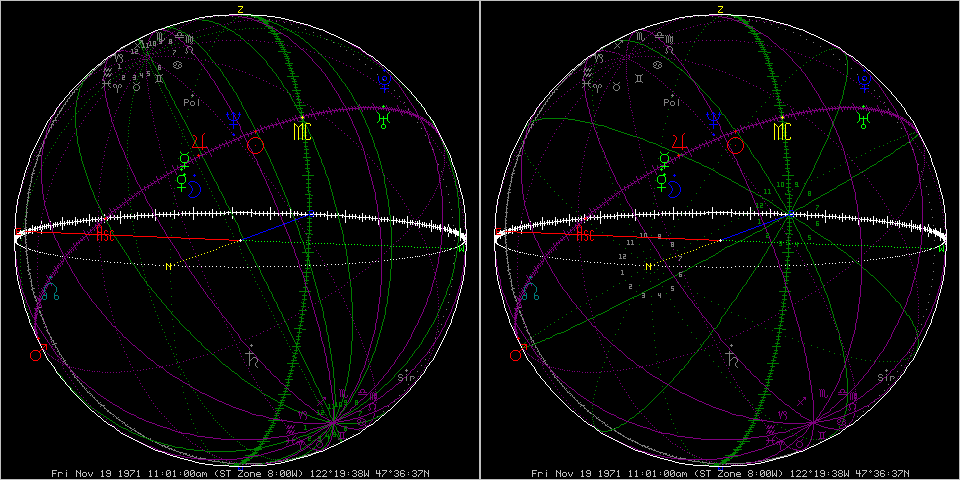Click green Uranus glyph in right sphere
The height and width of the screenshot is (480, 960).
[x=862, y=121]
